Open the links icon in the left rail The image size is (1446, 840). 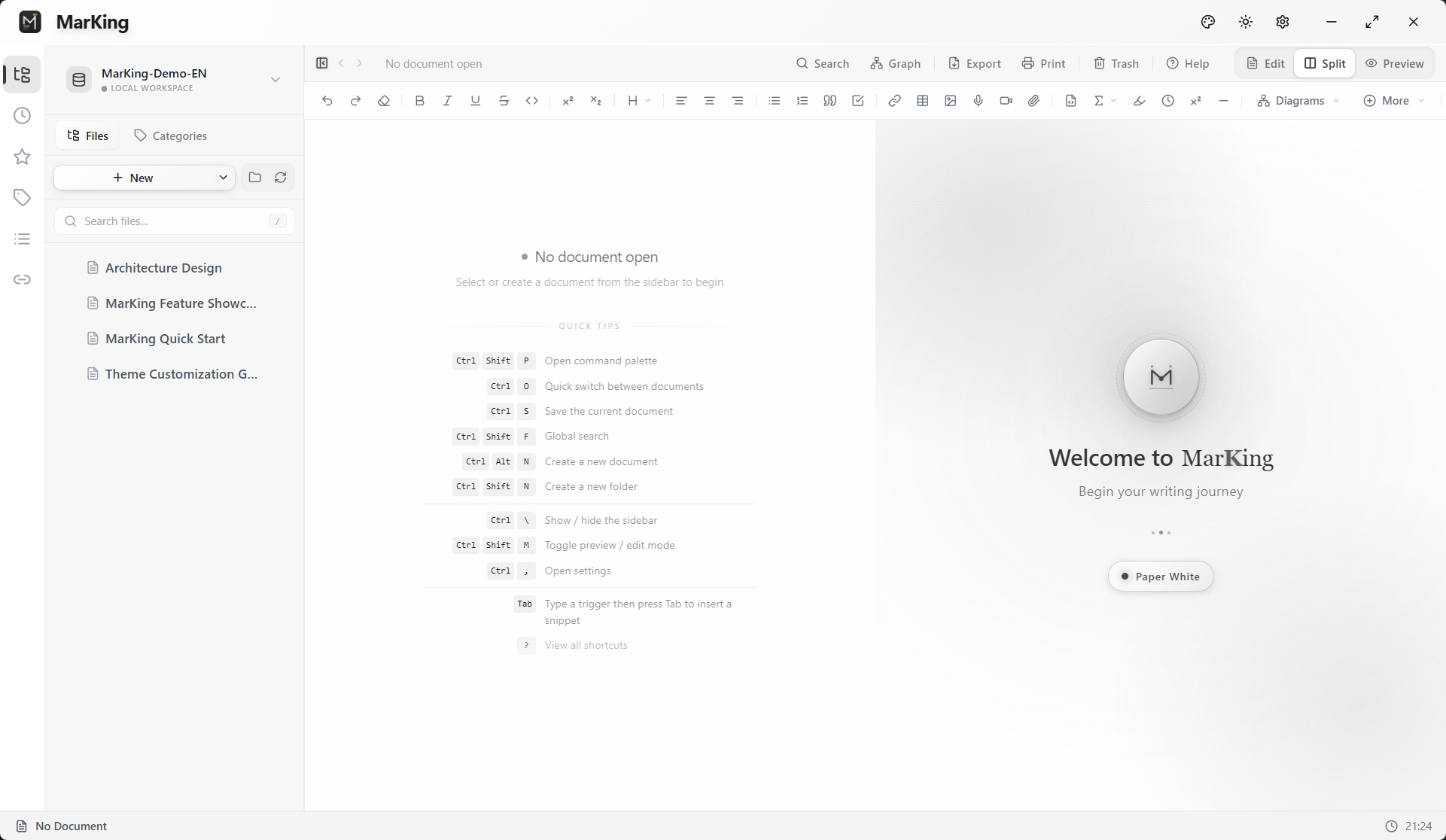click(x=22, y=279)
